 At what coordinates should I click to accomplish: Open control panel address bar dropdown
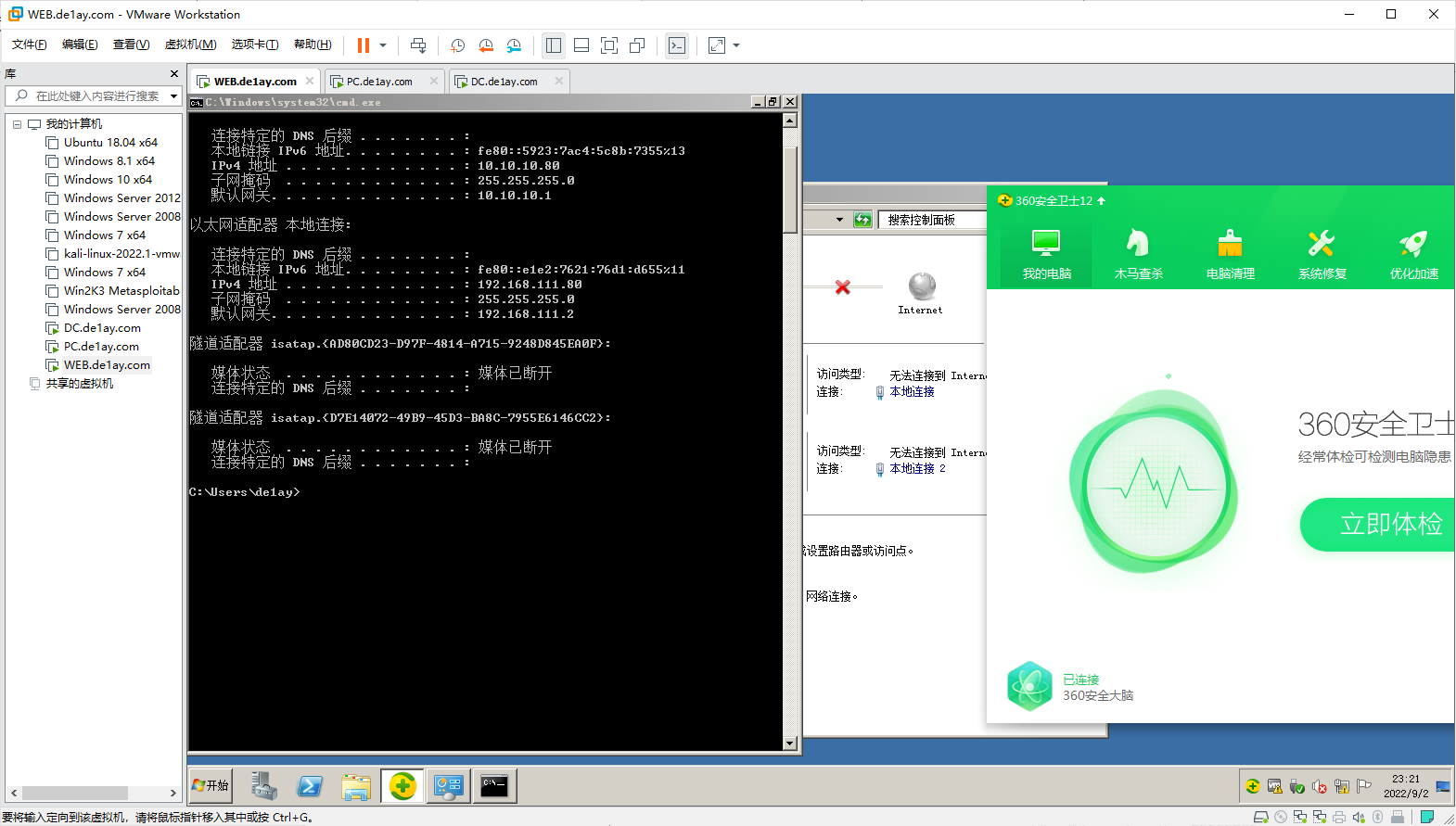click(x=839, y=220)
